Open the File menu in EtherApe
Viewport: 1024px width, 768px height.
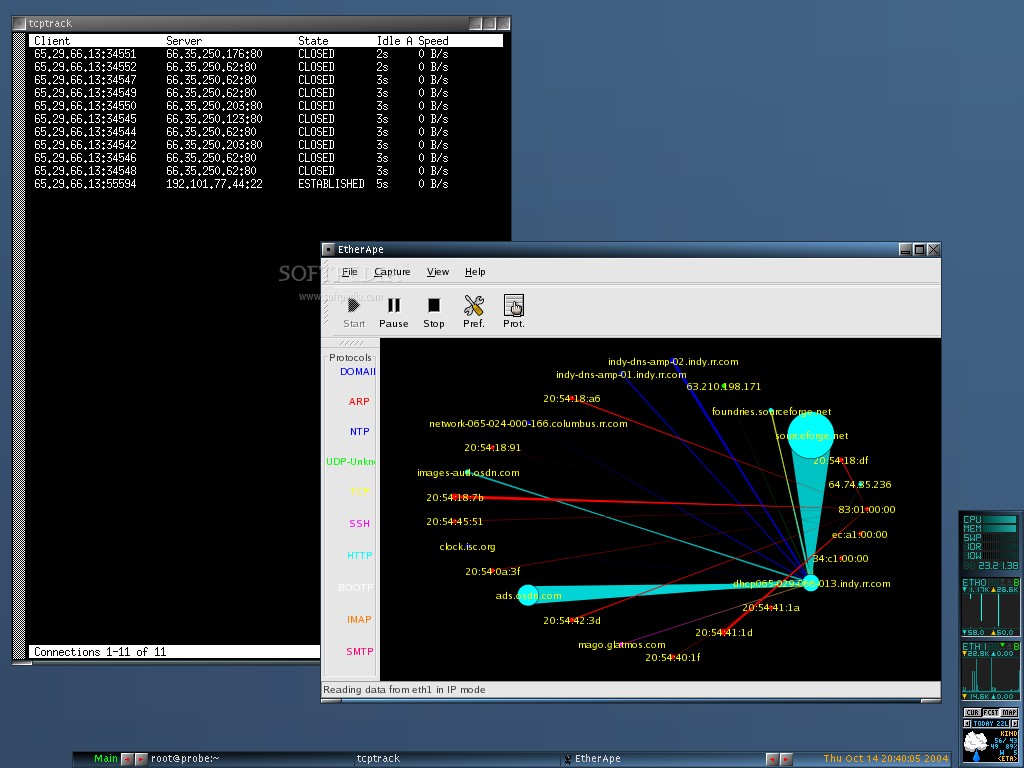(x=349, y=272)
